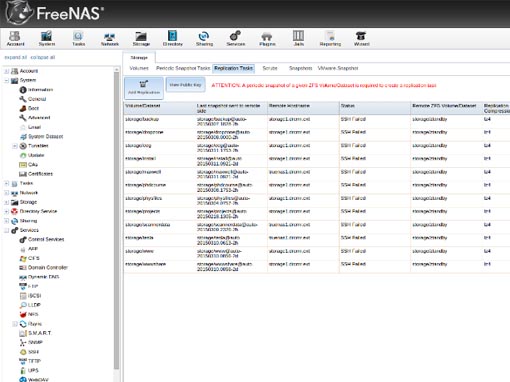Open Dynamic DNS service settings
This screenshot has width=510, height=382.
coord(39,277)
